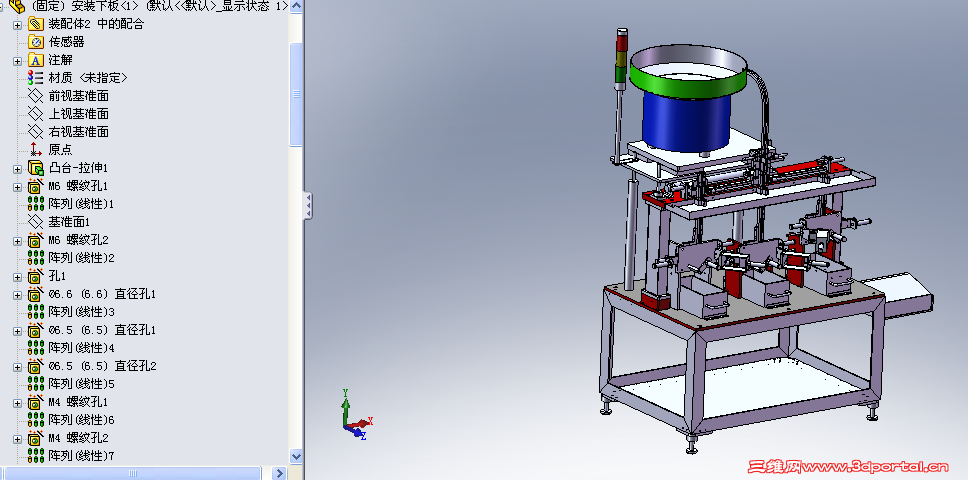The width and height of the screenshot is (968, 480).
Task: Click the Ø6.5 (6.5) 直径孔2 icon
Action: pos(36,366)
